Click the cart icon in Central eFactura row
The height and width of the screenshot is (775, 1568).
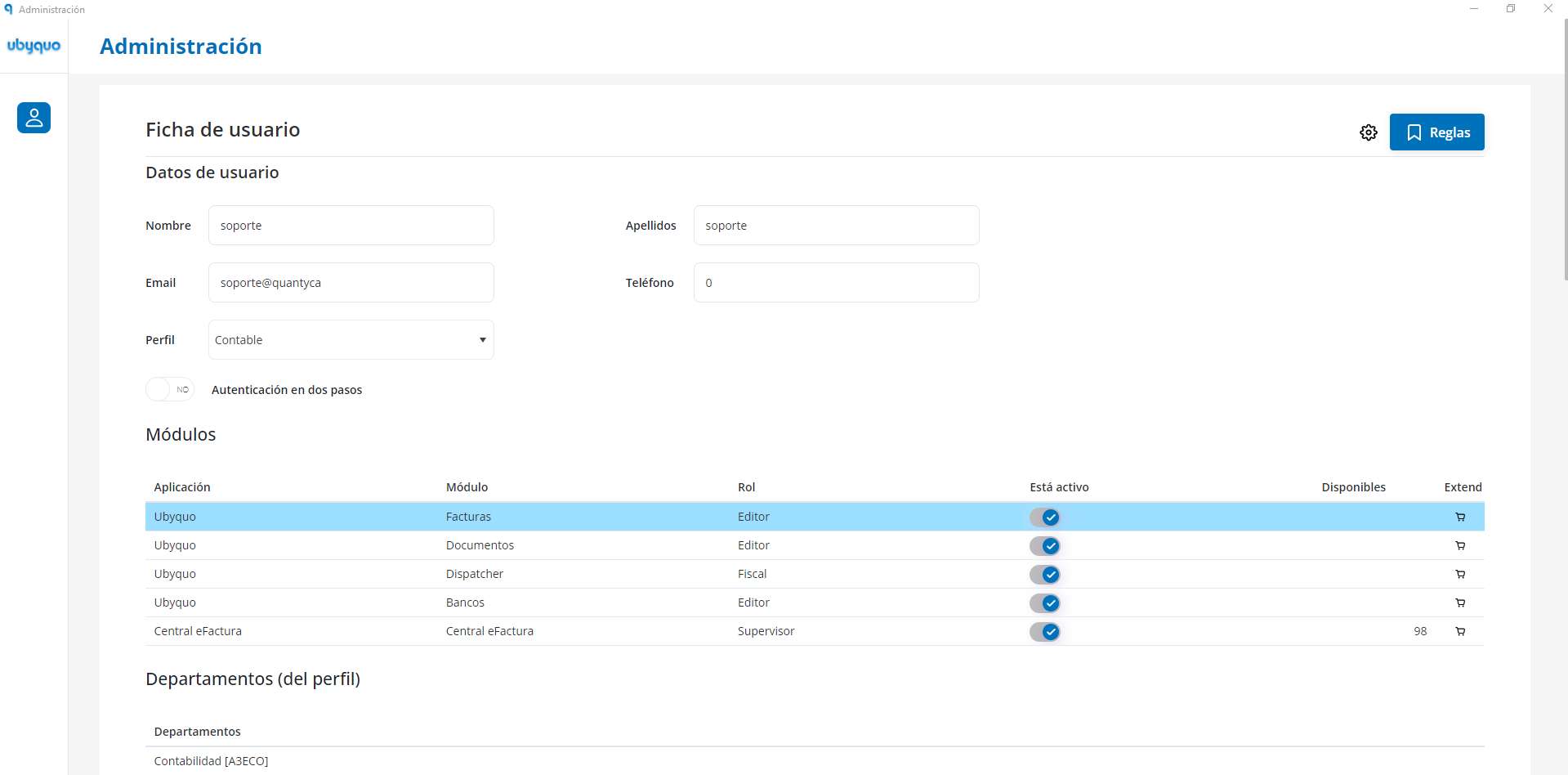1460,631
